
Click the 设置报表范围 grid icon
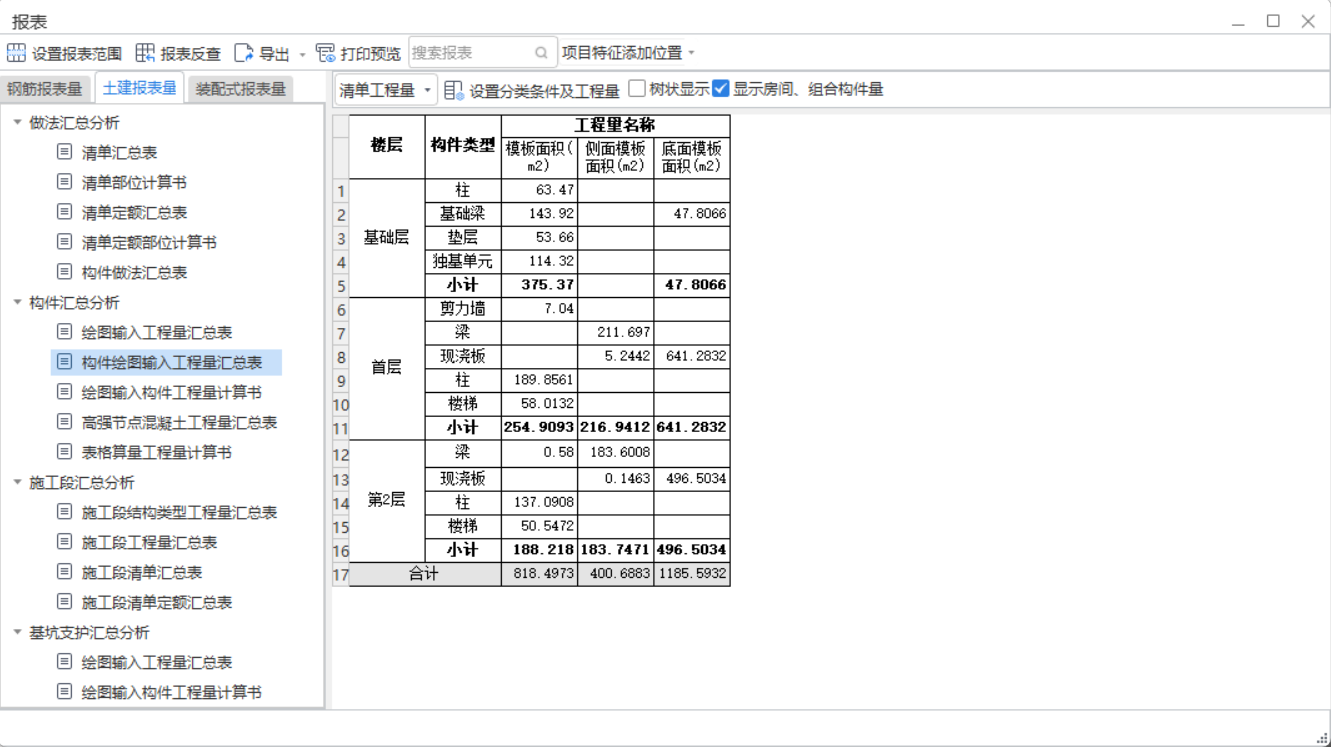tap(17, 53)
